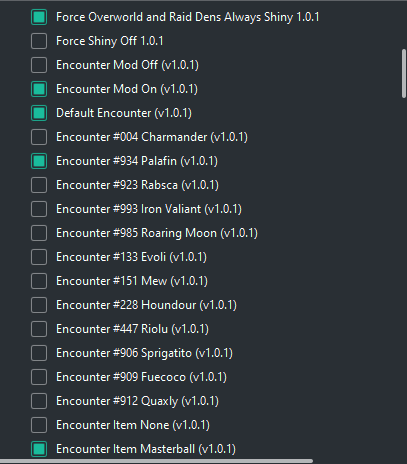Enable Encounter Item None checkbox
Viewport: 407px width, 464px height.
(x=39, y=425)
